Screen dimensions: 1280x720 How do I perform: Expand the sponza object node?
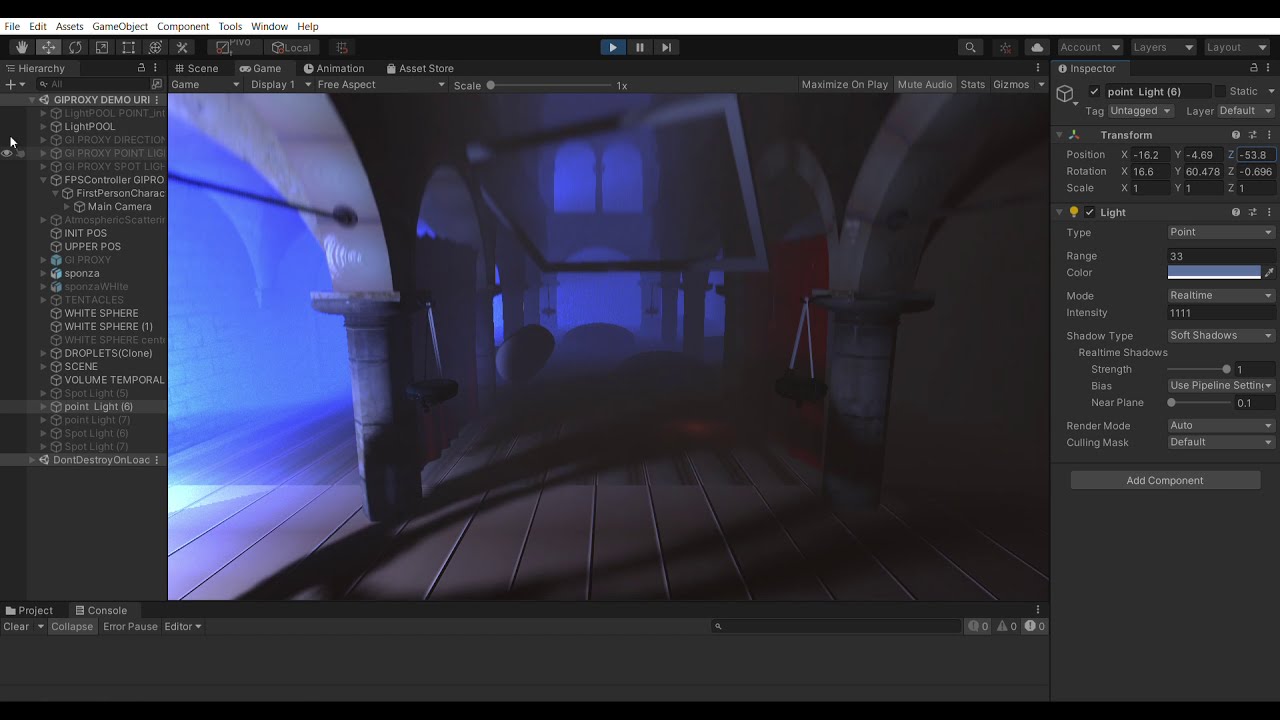point(44,273)
